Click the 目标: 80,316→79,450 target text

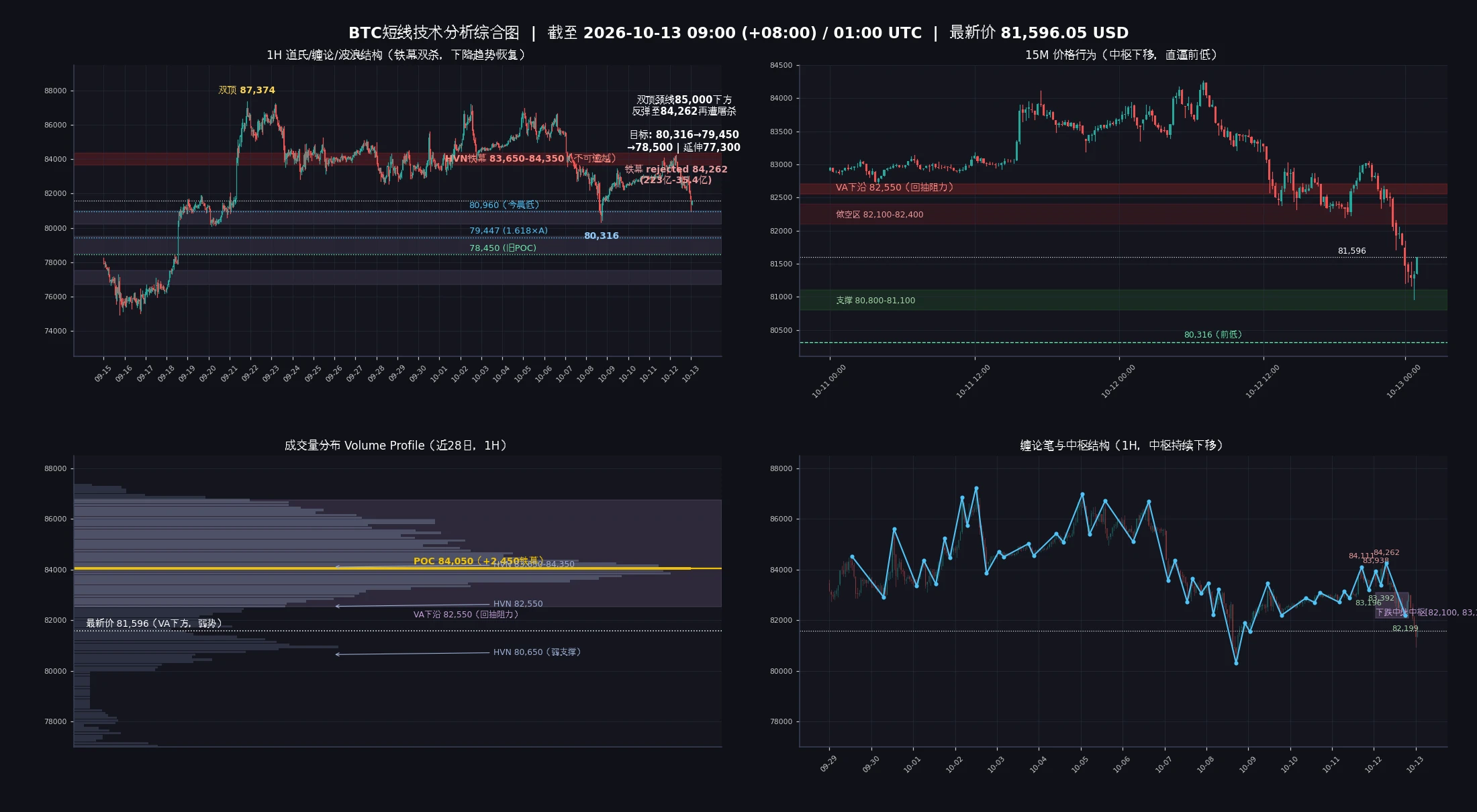coord(684,135)
